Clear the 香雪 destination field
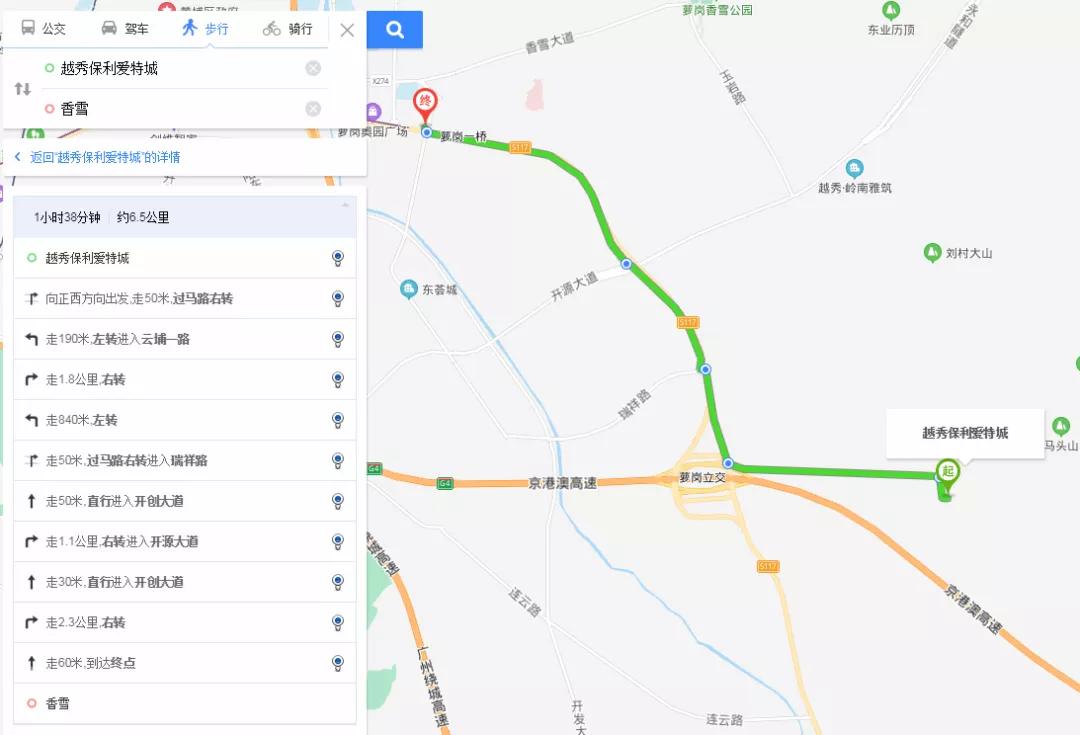Viewport: 1080px width, 735px height. (313, 109)
